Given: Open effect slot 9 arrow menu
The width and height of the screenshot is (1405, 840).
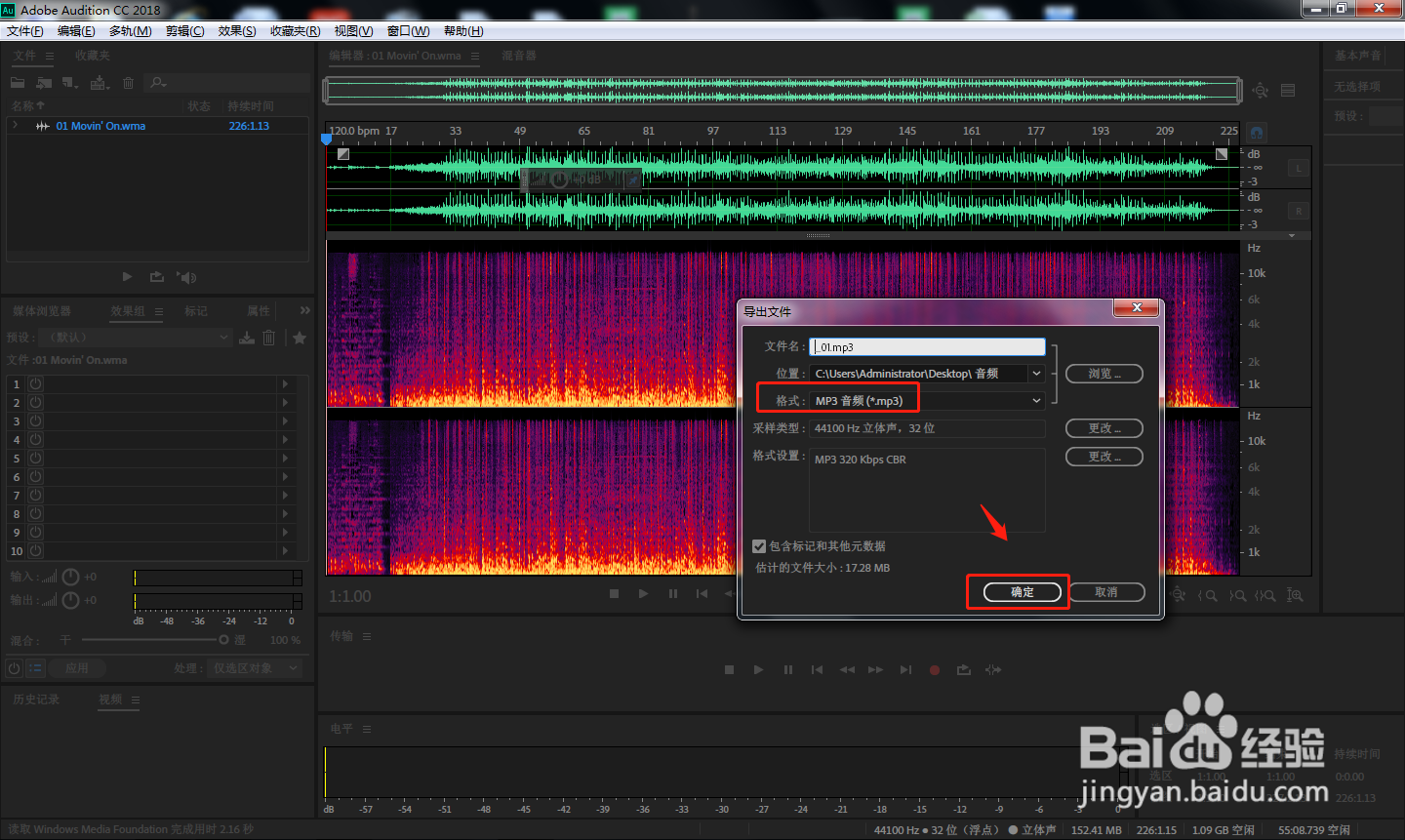Looking at the screenshot, I should 285,533.
